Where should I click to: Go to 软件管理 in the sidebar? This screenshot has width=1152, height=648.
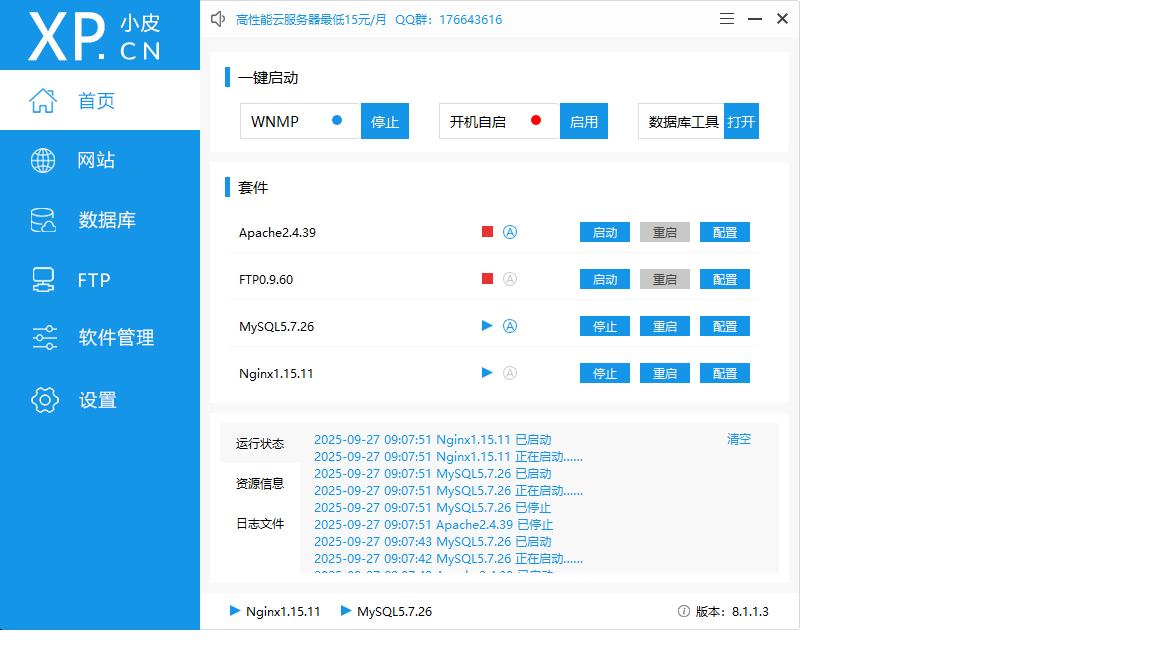(x=116, y=338)
